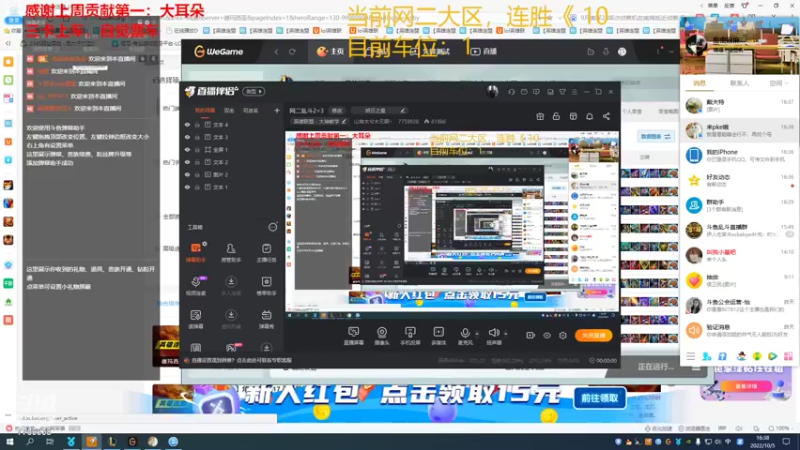Click the unlocked padlock icon in header row
Screen dimensions: 800x450
[x=556, y=116]
